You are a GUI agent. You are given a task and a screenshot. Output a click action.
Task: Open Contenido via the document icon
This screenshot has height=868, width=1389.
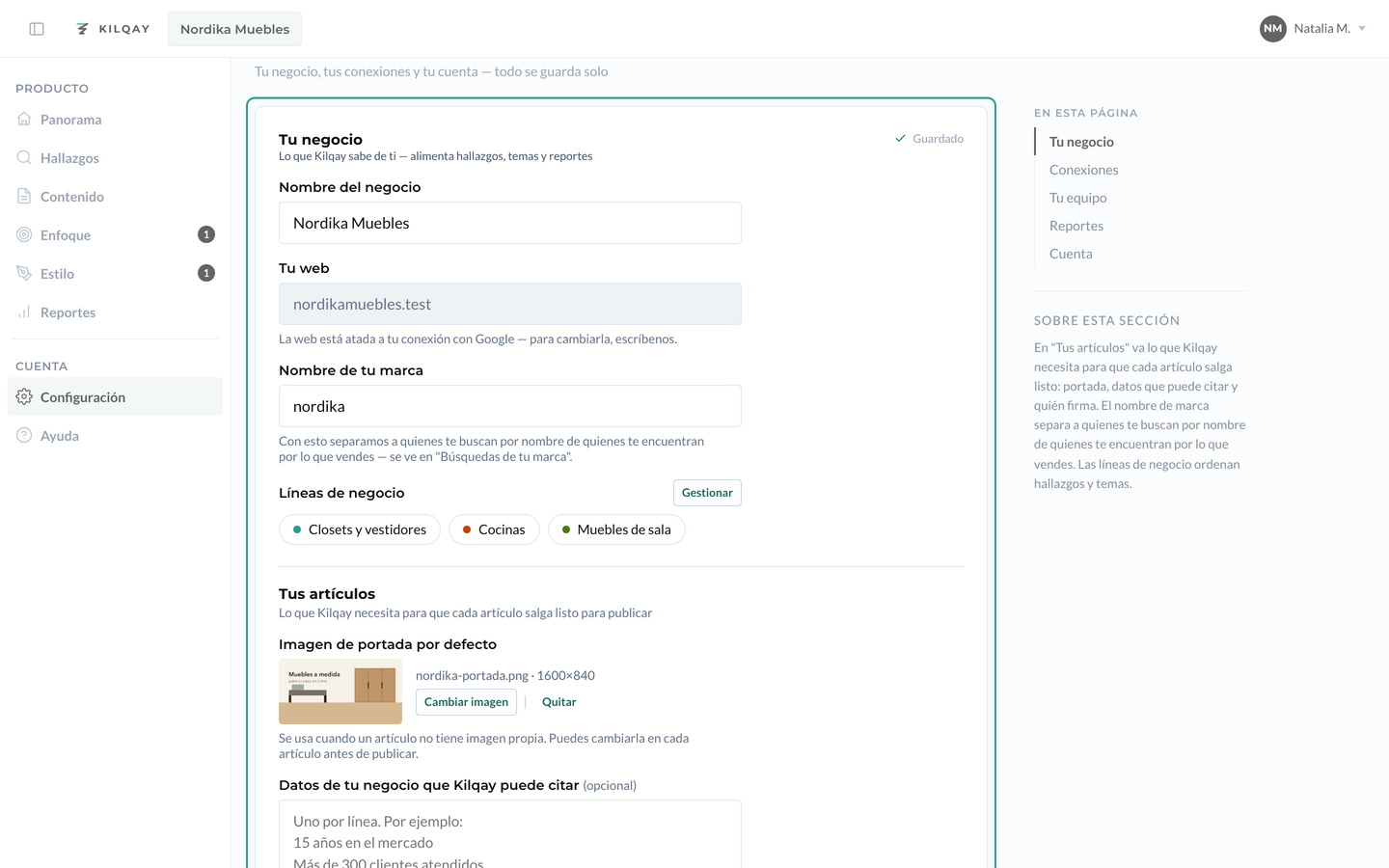24,196
